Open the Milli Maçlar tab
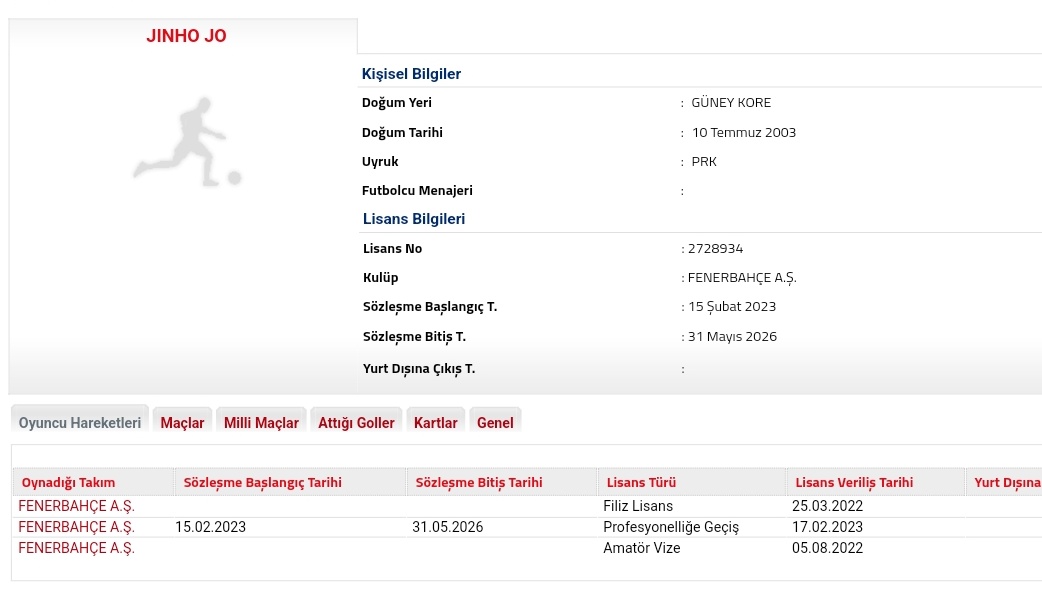 261,422
